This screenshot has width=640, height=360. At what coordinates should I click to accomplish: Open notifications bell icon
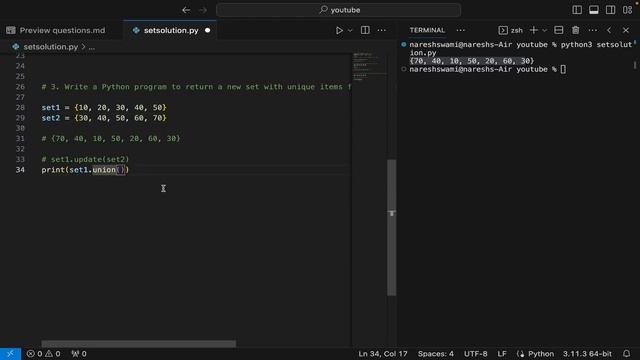click(627, 354)
